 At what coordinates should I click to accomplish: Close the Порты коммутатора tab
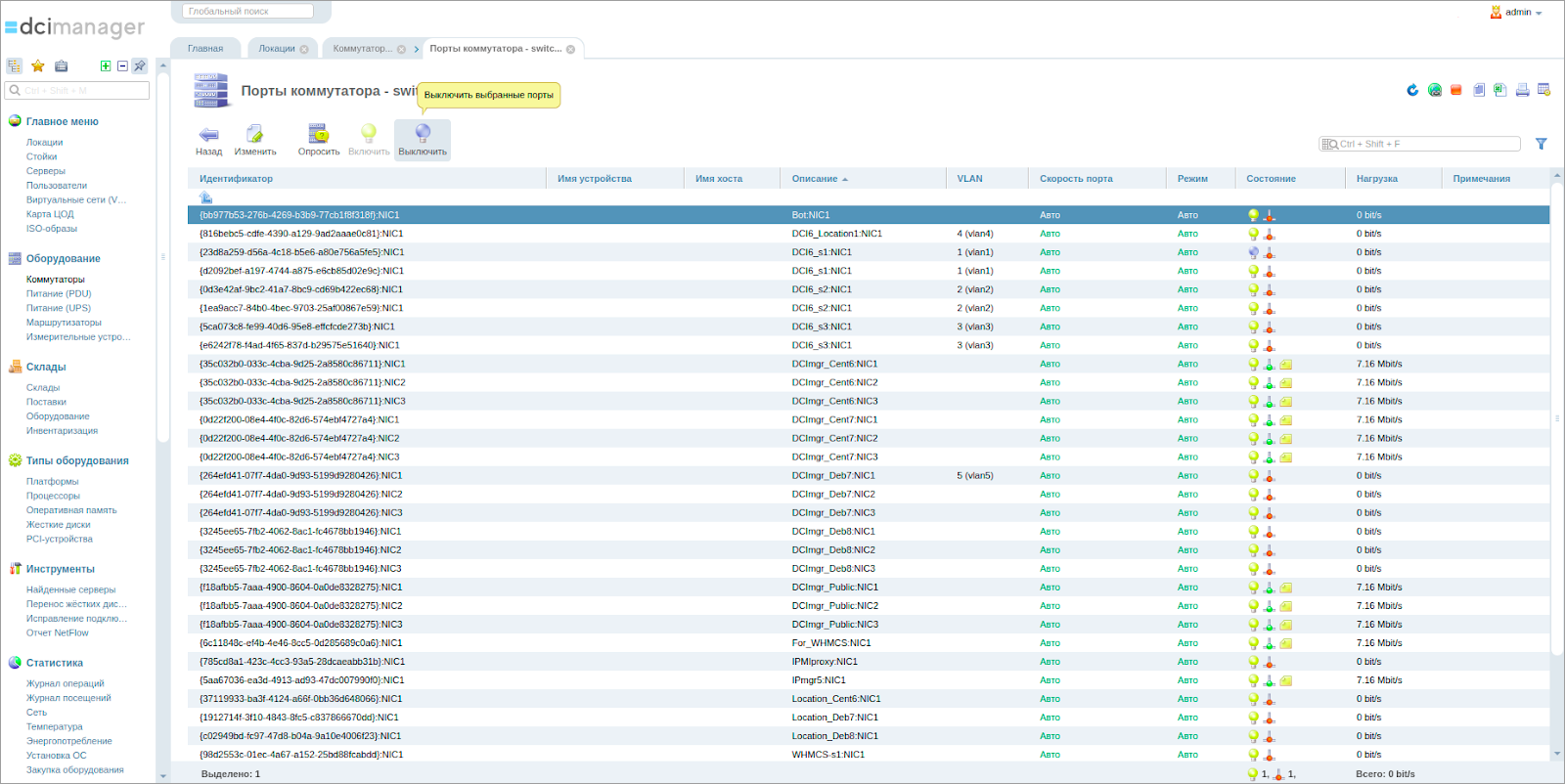click(x=570, y=49)
